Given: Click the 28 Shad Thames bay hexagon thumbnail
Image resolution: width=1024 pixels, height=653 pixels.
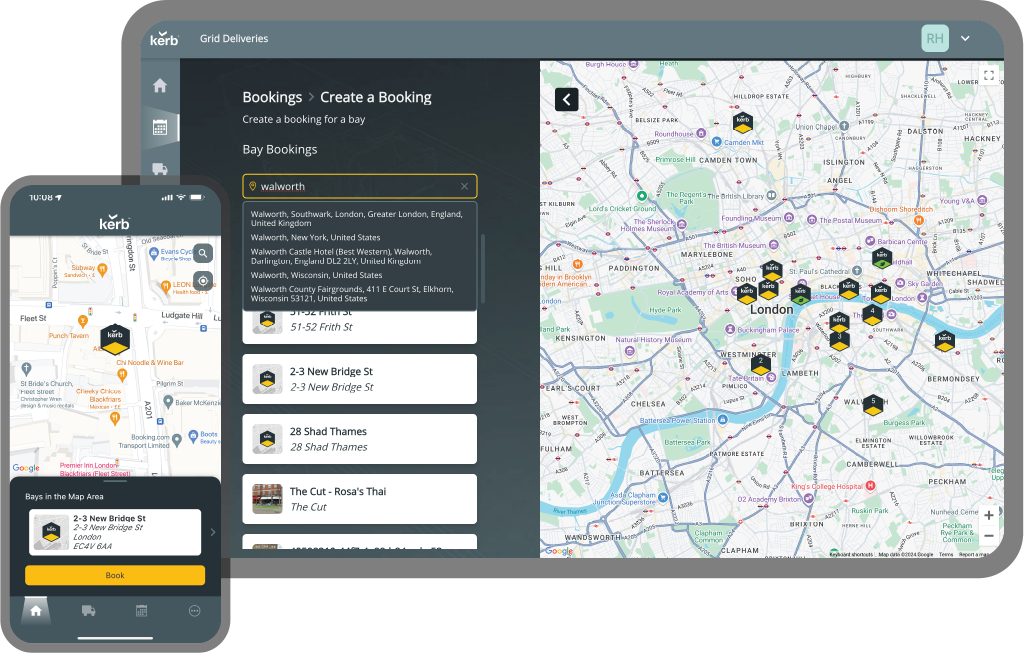Looking at the screenshot, I should tap(267, 439).
